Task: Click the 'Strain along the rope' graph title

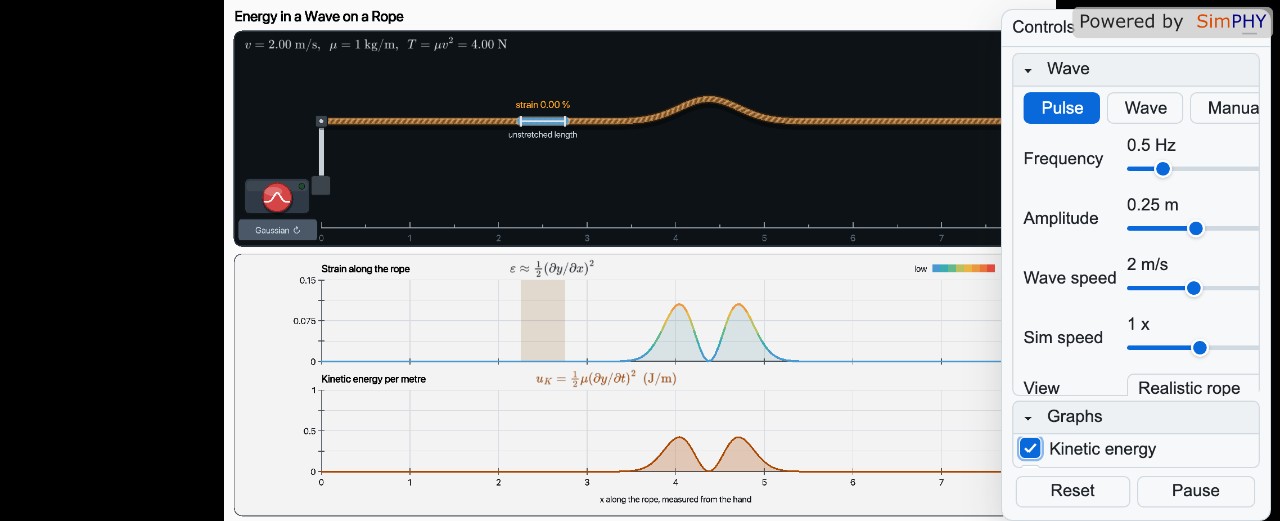Action: coord(365,269)
